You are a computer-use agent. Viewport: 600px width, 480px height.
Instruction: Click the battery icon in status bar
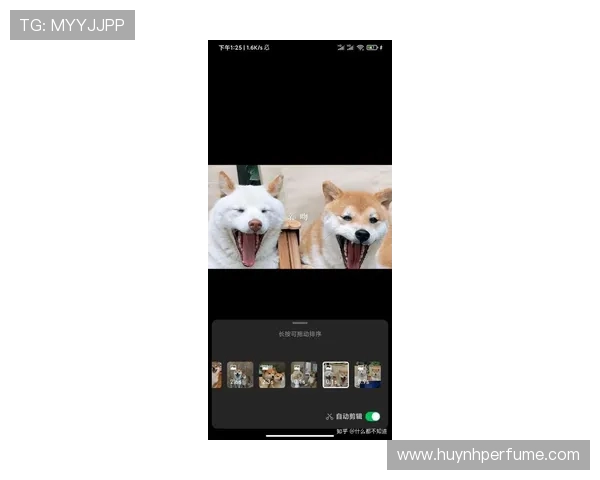[x=371, y=47]
